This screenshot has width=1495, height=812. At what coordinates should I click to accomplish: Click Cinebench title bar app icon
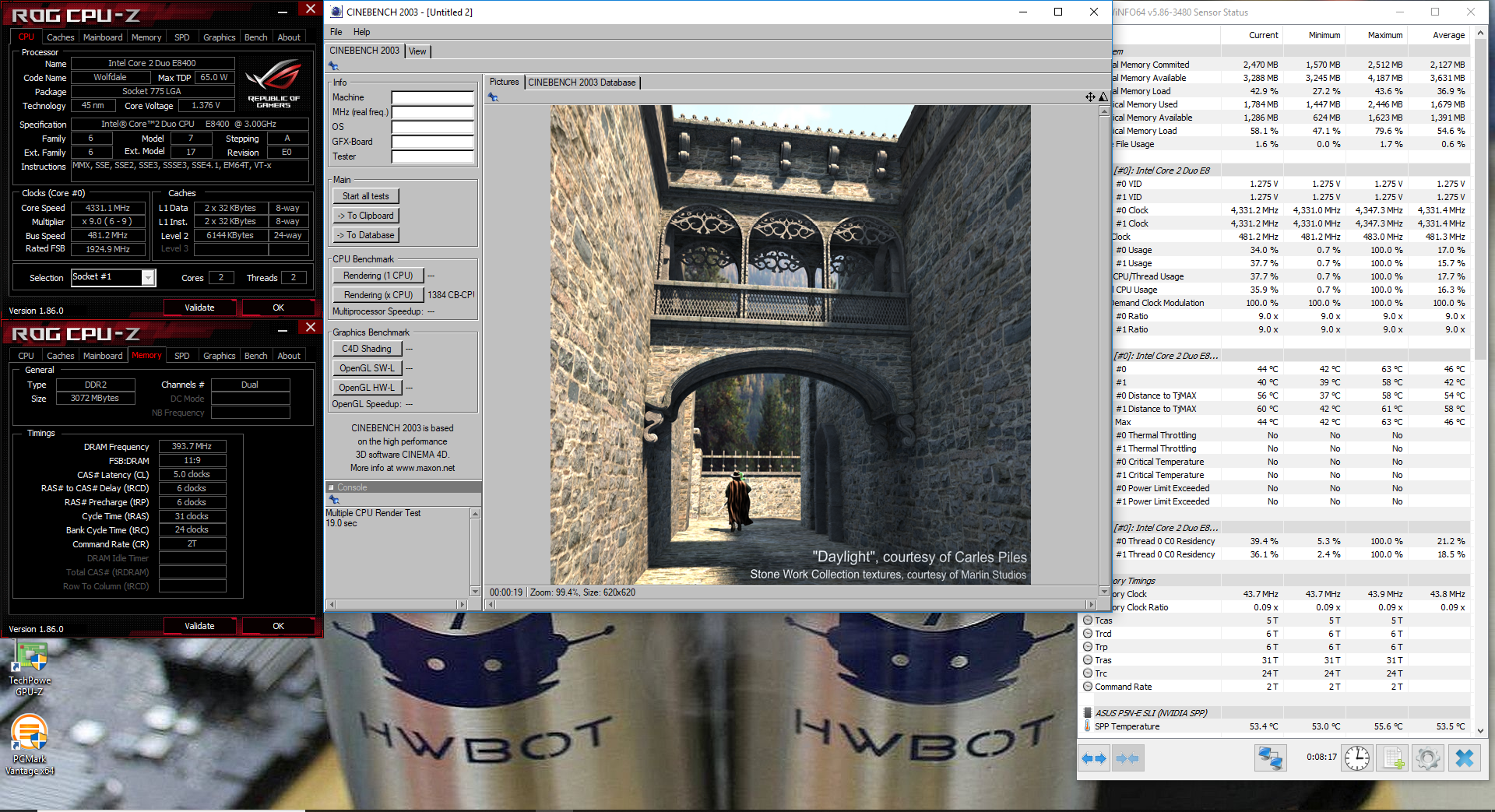coord(336,12)
